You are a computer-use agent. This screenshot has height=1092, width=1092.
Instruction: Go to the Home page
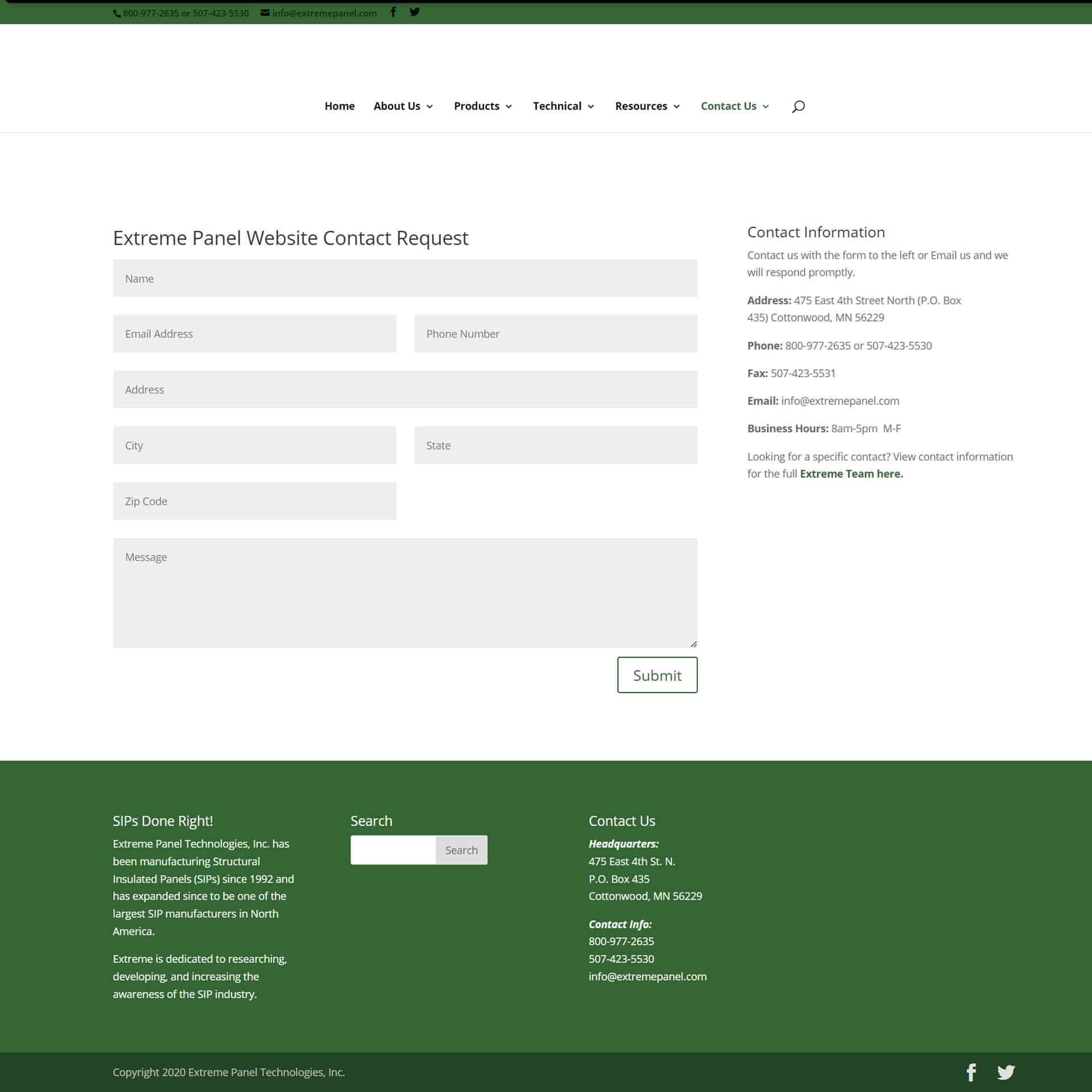(340, 106)
